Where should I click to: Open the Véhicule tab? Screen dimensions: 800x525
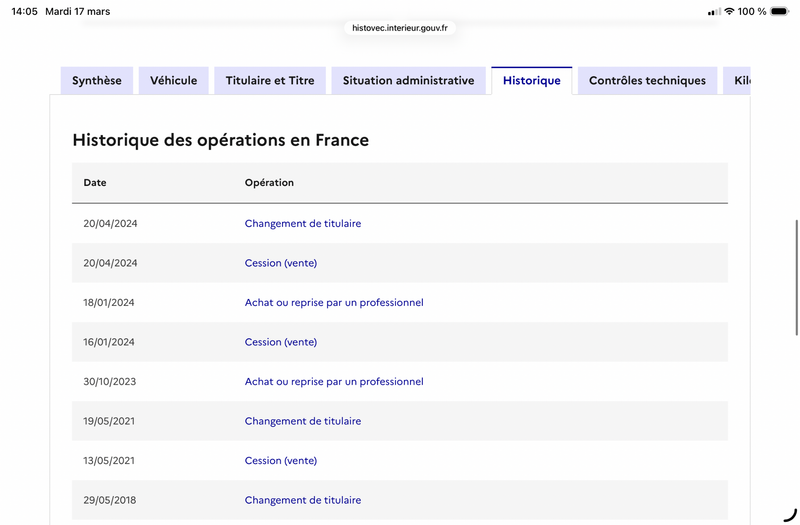(174, 81)
